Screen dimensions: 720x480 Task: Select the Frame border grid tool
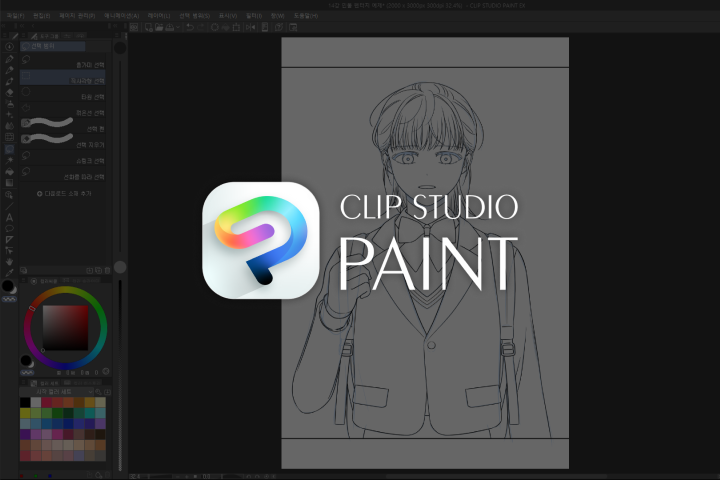point(9,137)
